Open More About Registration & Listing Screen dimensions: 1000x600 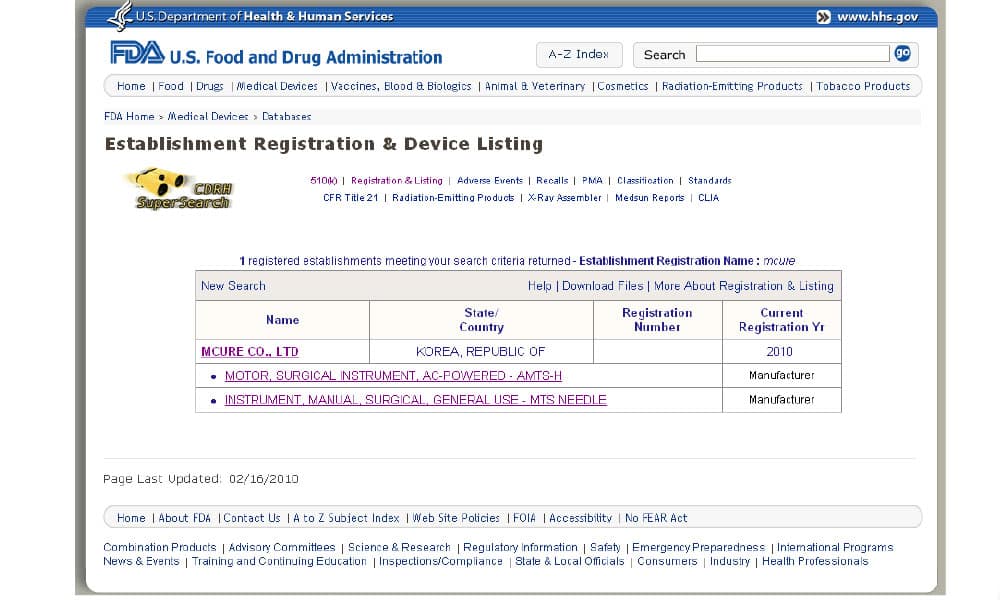(x=744, y=286)
